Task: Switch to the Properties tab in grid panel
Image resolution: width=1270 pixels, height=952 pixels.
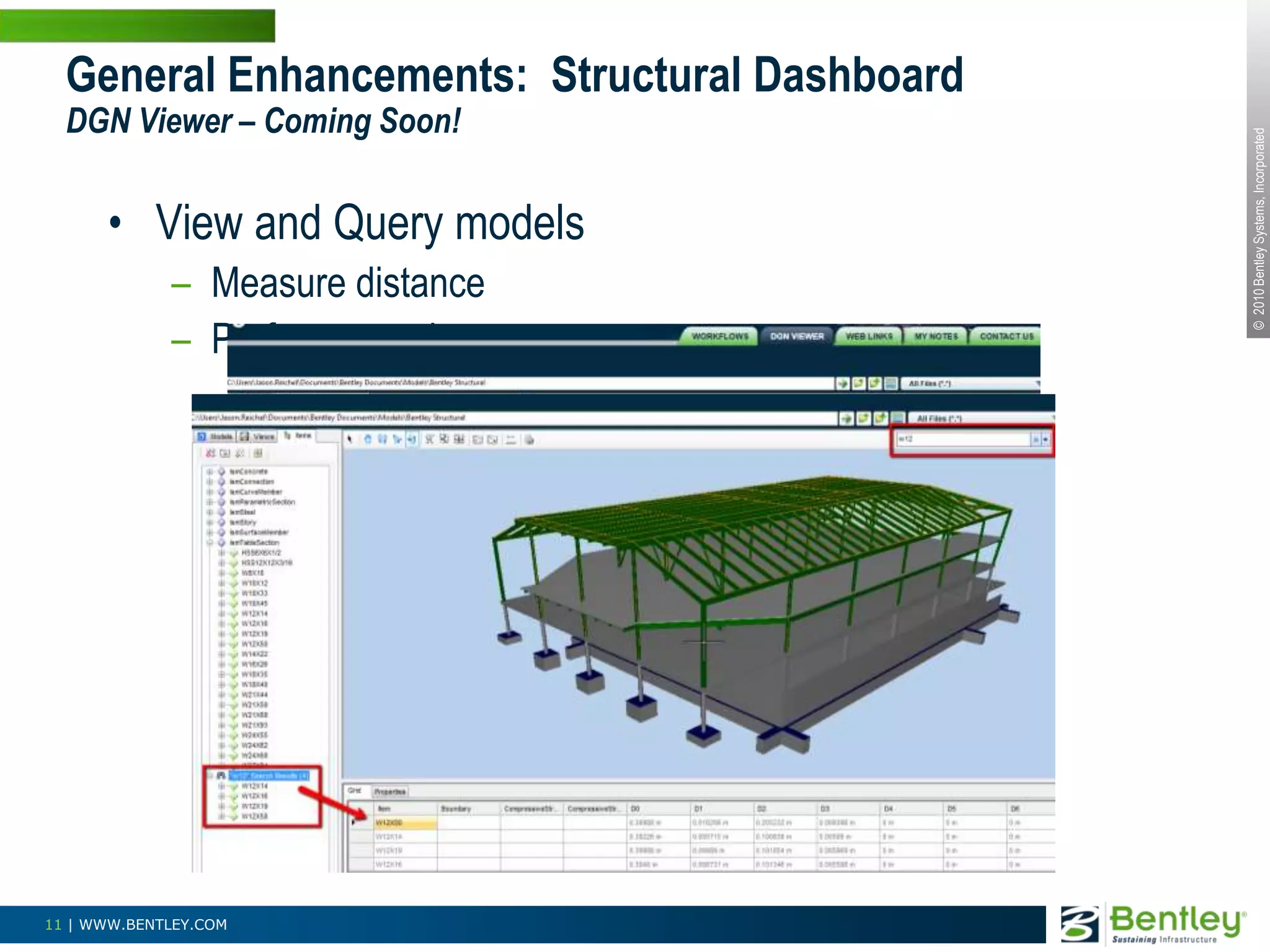Action: coord(389,792)
